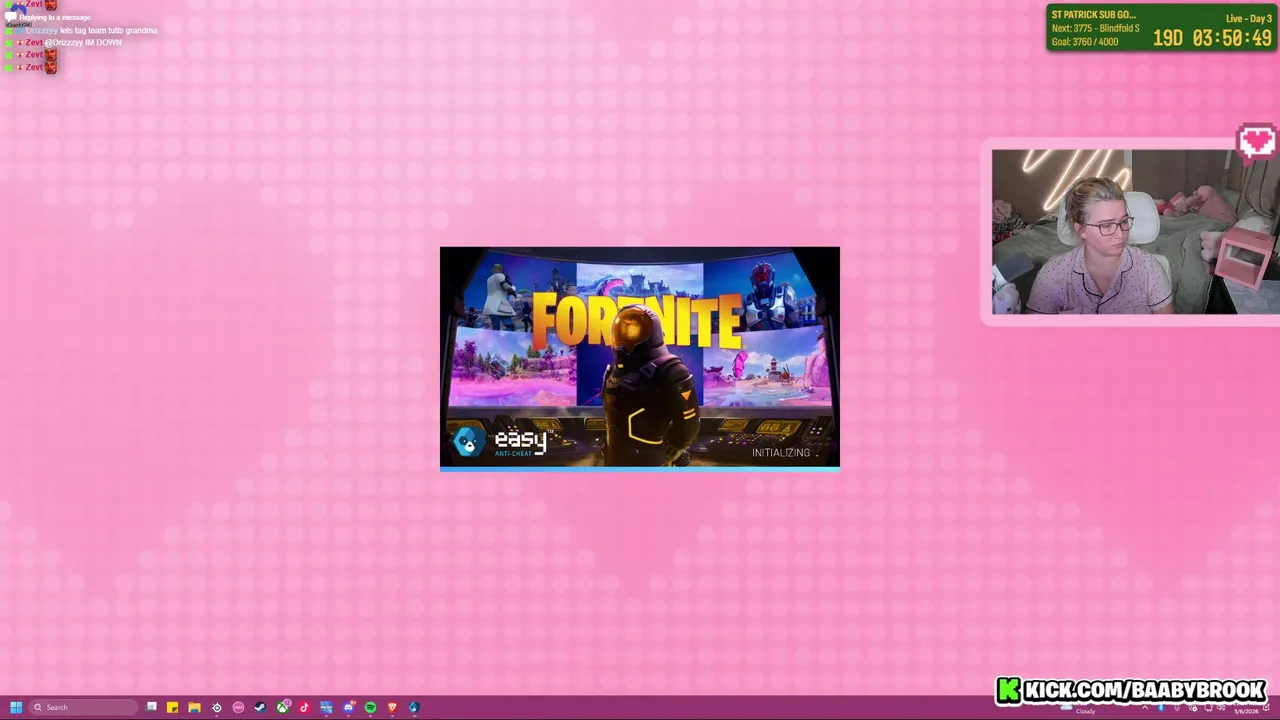
Task: Open Task View from the taskbar
Action: pos(151,707)
